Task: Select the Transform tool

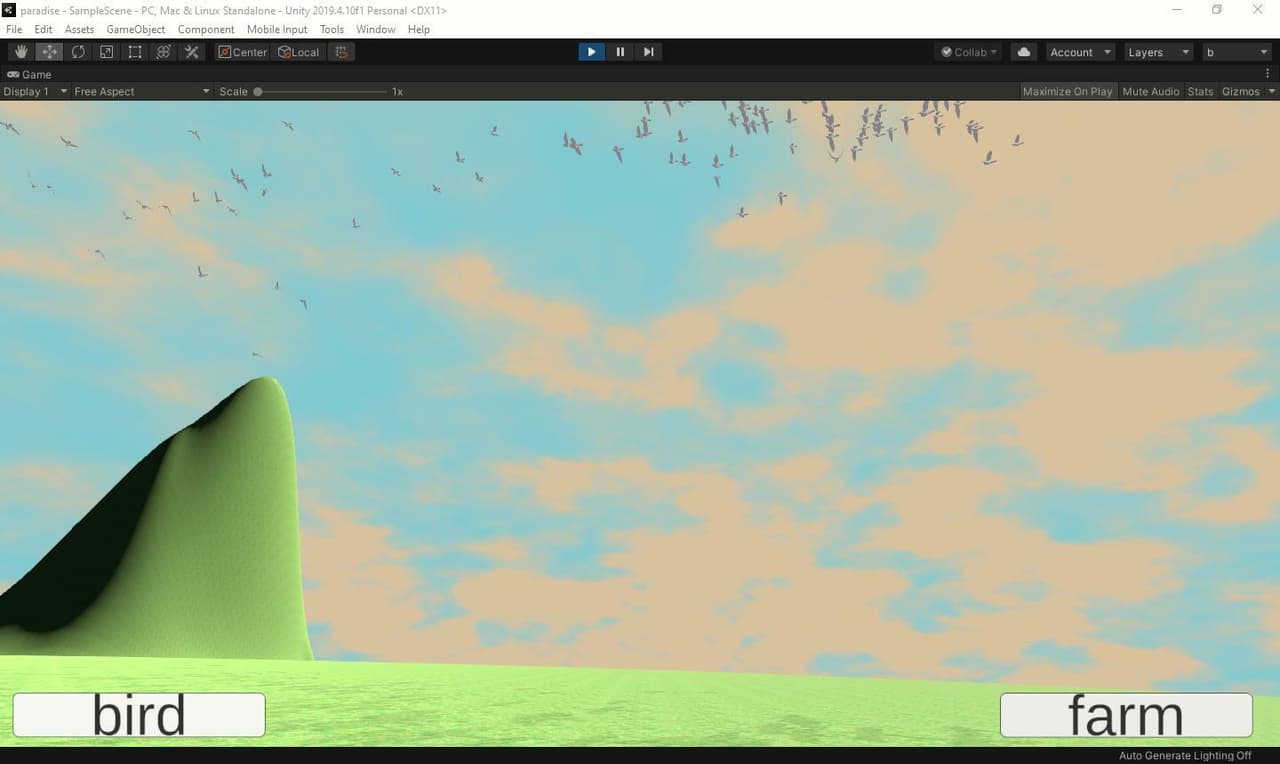Action: coord(163,52)
